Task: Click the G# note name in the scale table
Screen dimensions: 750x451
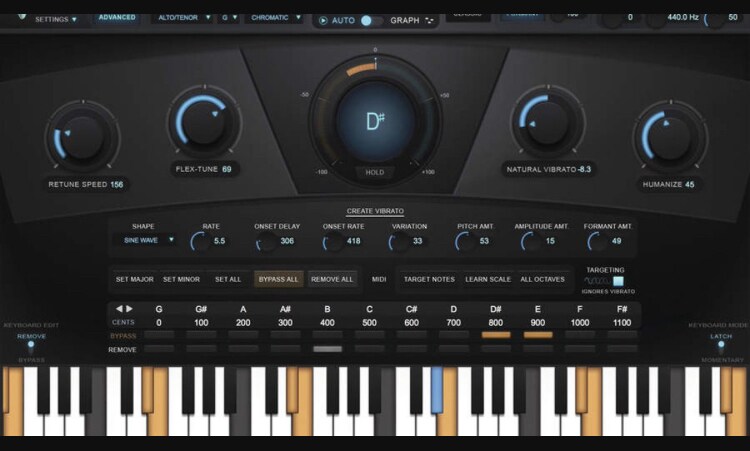Action: pyautogui.click(x=201, y=309)
